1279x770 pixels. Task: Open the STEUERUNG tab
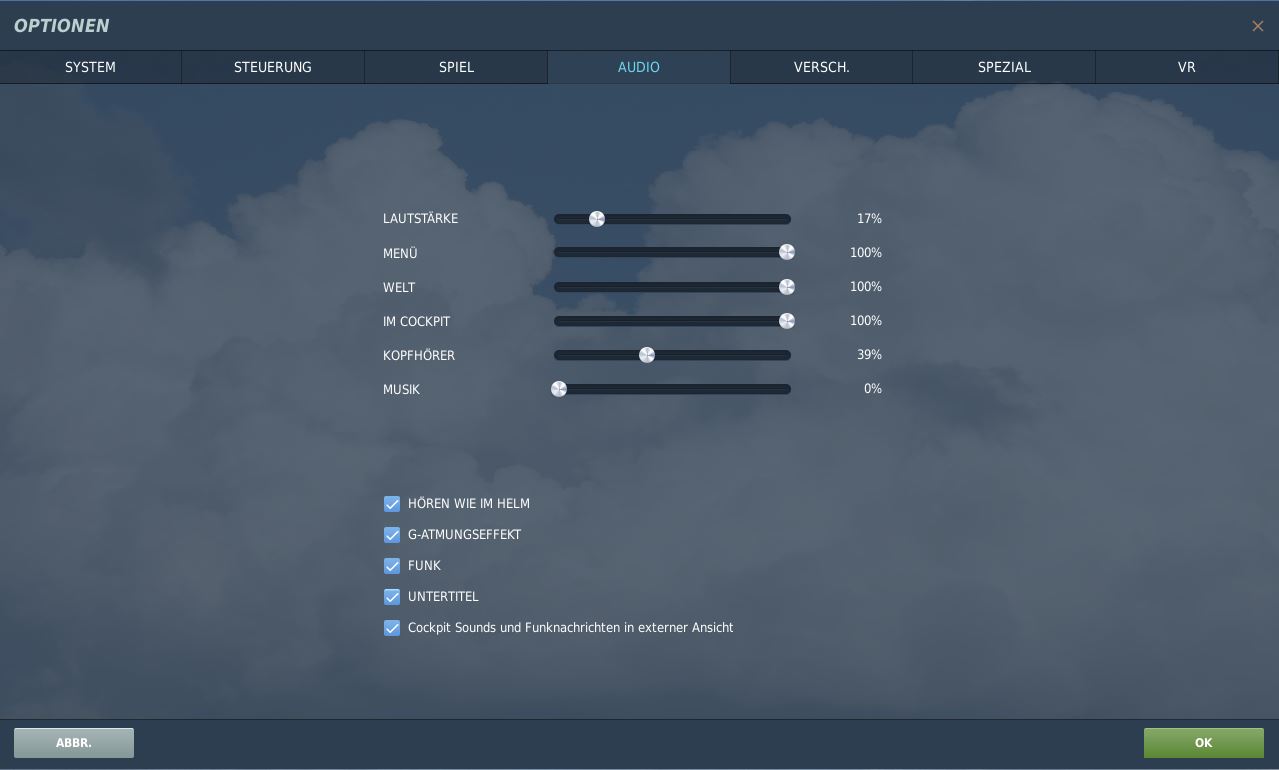(x=272, y=67)
